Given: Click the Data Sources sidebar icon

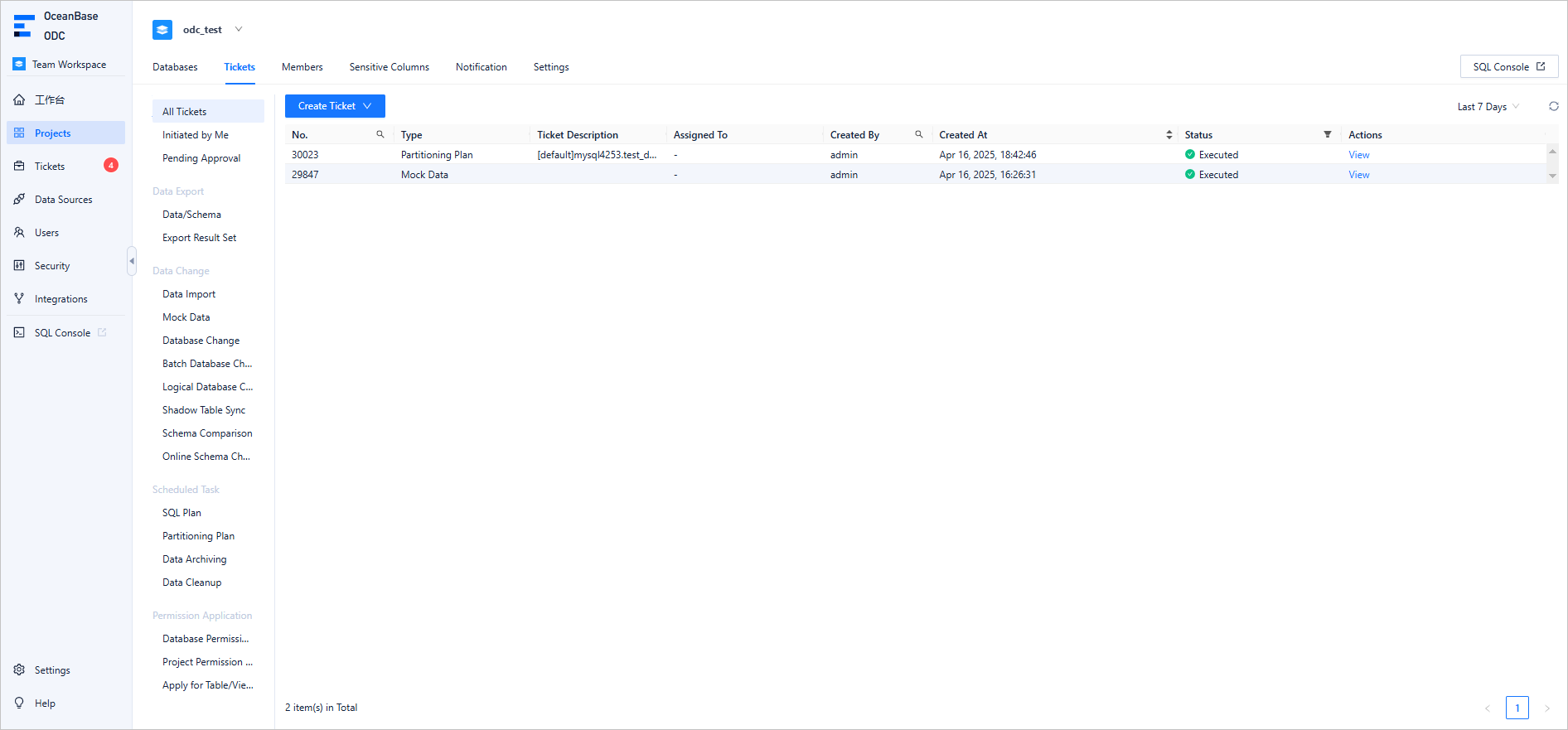Looking at the screenshot, I should tap(19, 200).
